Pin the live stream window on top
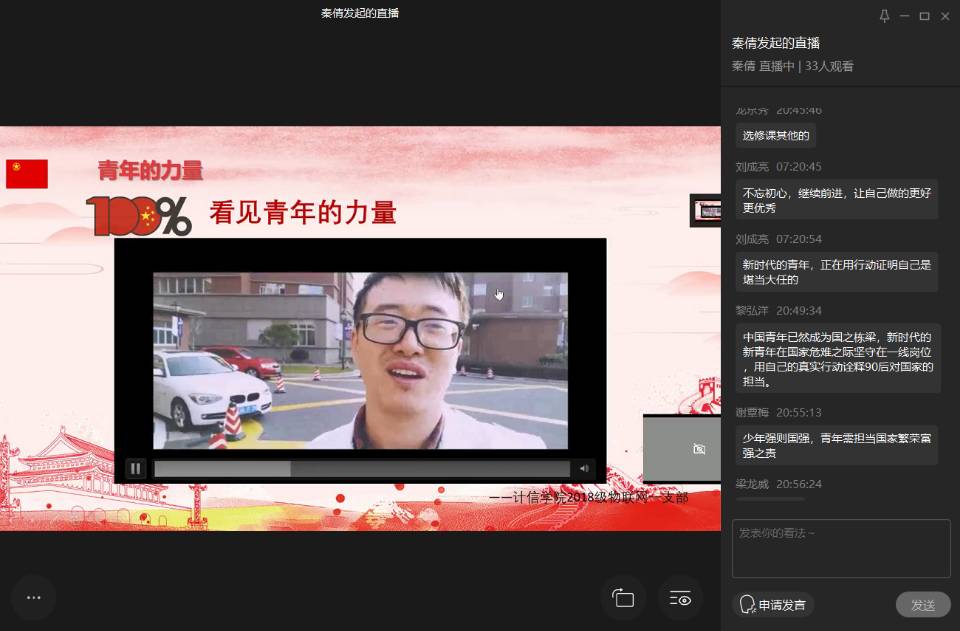 point(884,16)
